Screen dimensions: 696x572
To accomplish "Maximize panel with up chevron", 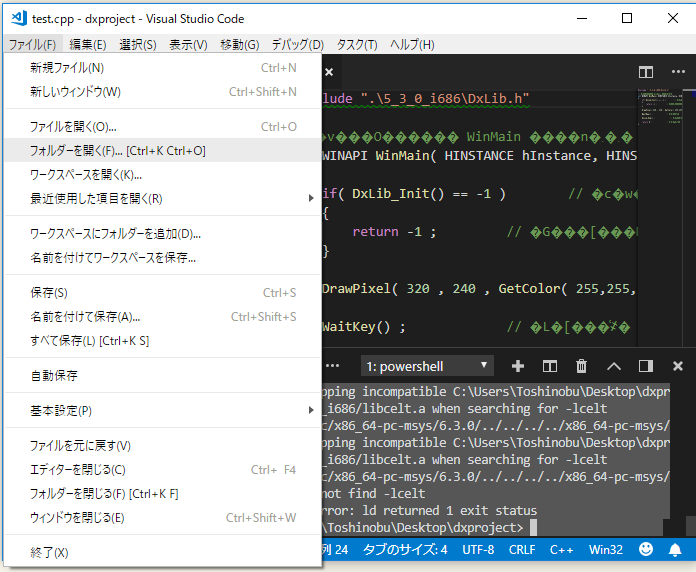I will 614,366.
